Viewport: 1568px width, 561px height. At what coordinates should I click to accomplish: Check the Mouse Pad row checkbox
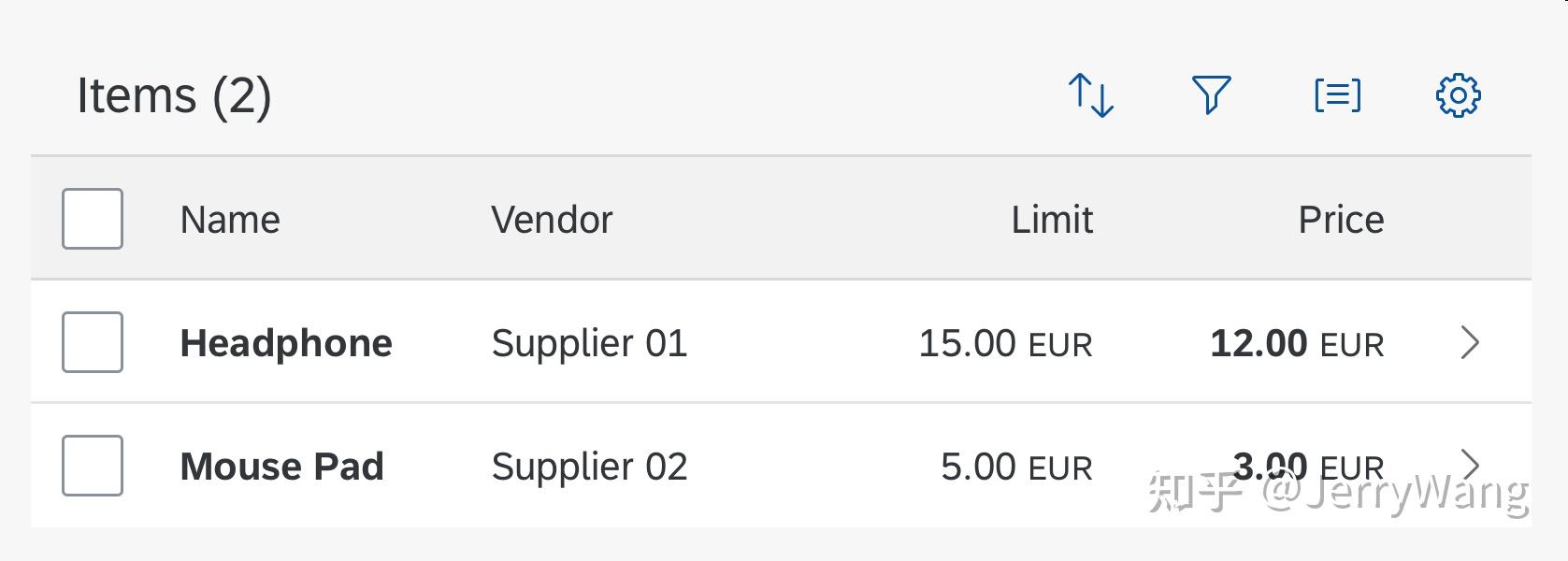tap(92, 465)
